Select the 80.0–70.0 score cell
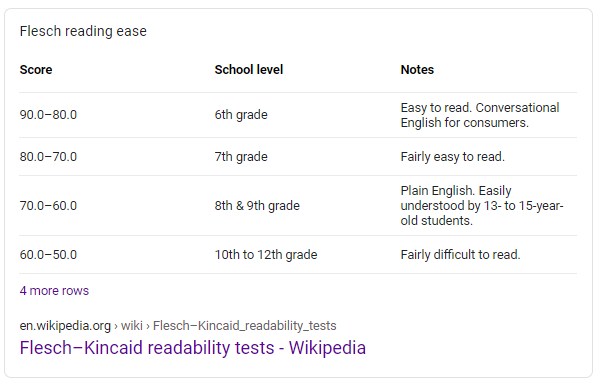Viewport: 598px width, 382px height. click(x=48, y=157)
